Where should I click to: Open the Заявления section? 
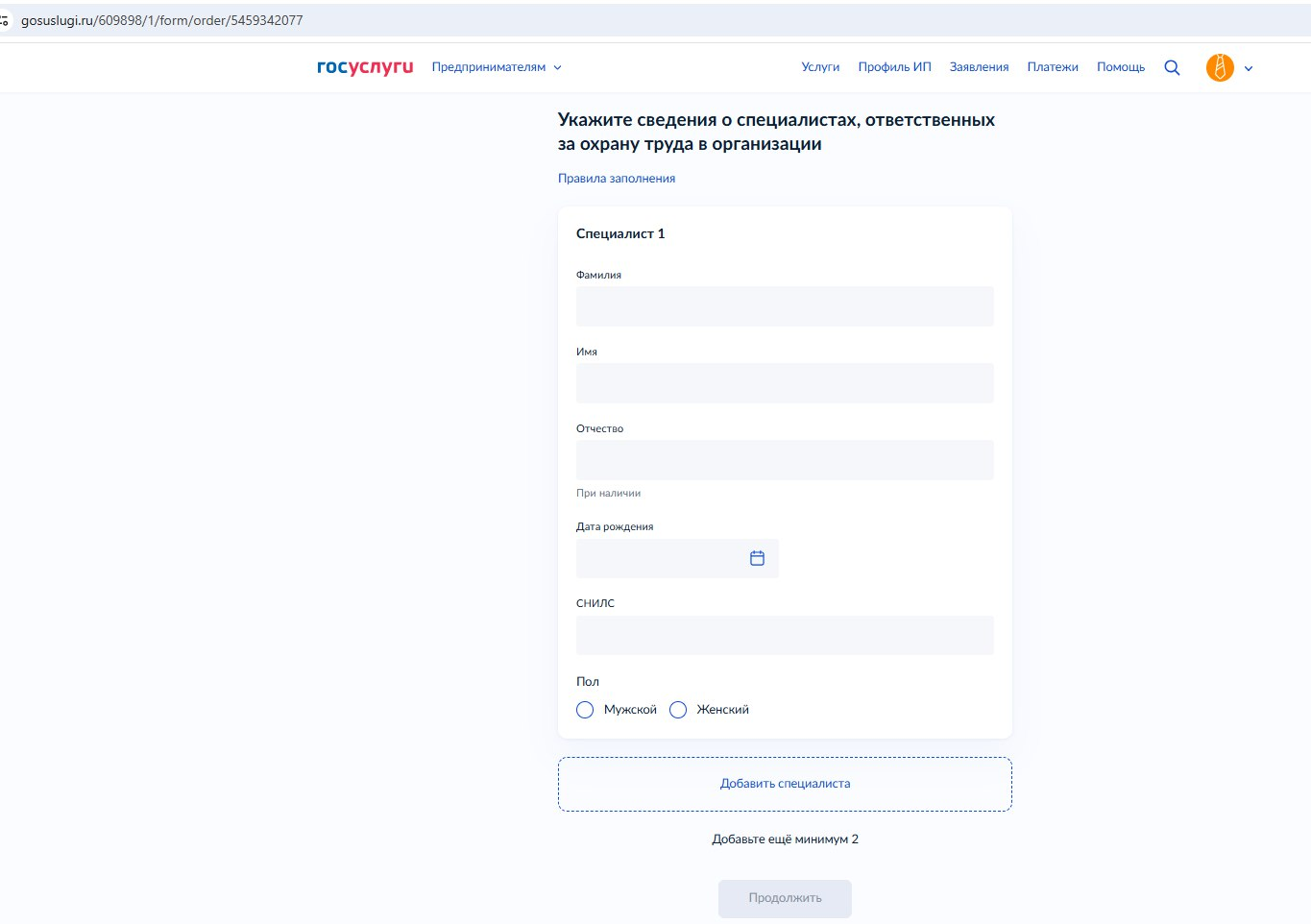pyautogui.click(x=979, y=67)
